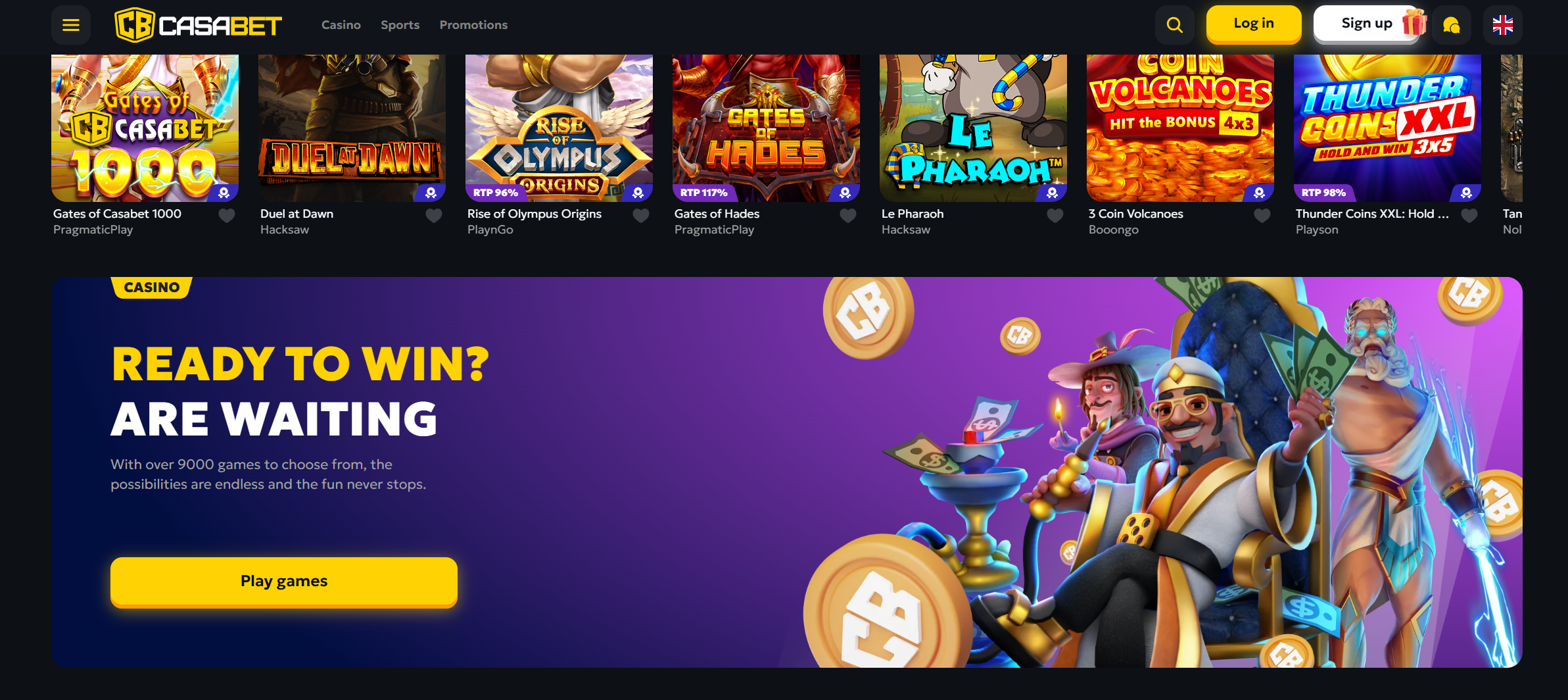Open the live support headset icon

click(1452, 25)
